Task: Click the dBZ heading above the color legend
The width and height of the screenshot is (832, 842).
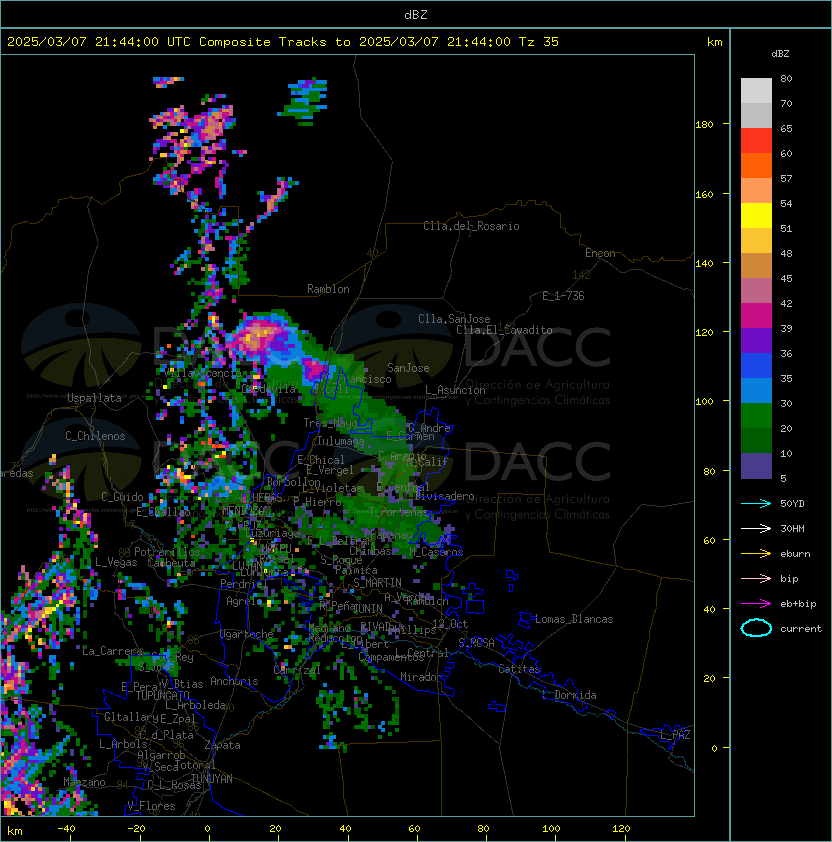Action: point(780,54)
